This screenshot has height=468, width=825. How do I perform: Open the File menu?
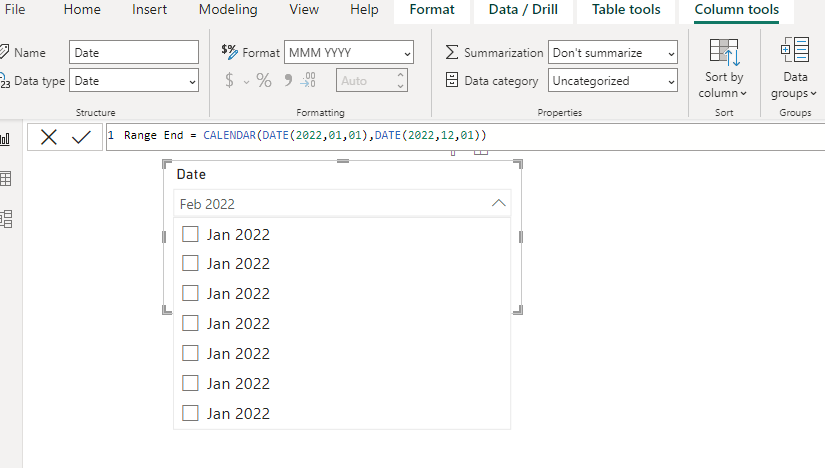tap(14, 9)
